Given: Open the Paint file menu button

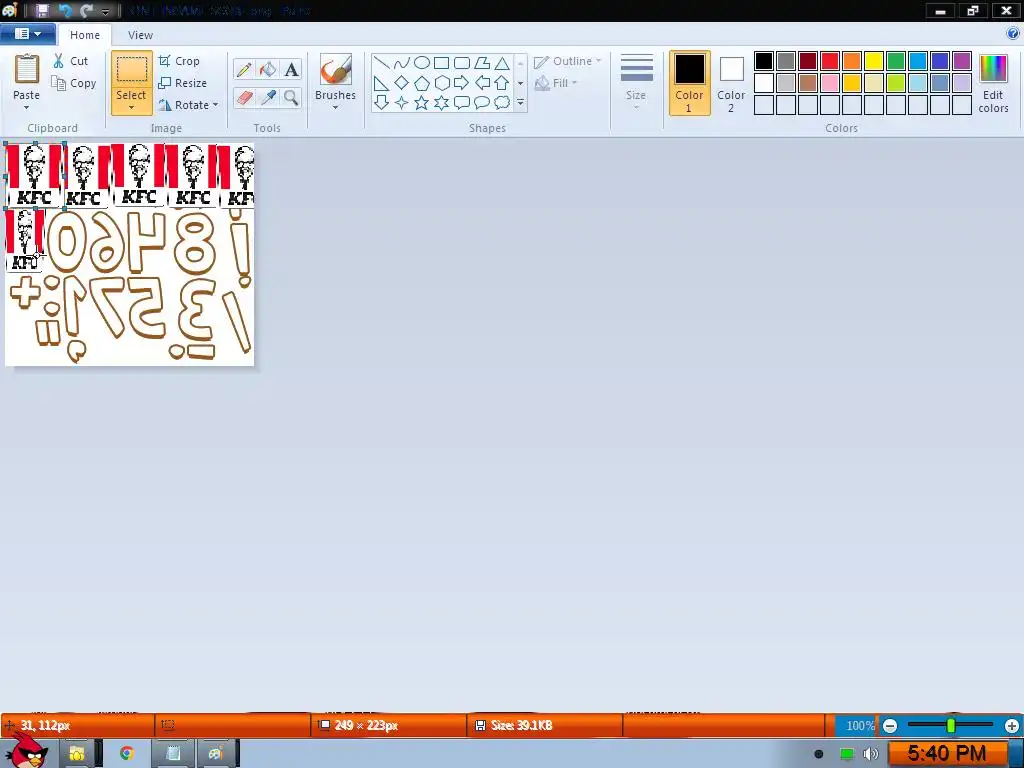Looking at the screenshot, I should tap(27, 34).
